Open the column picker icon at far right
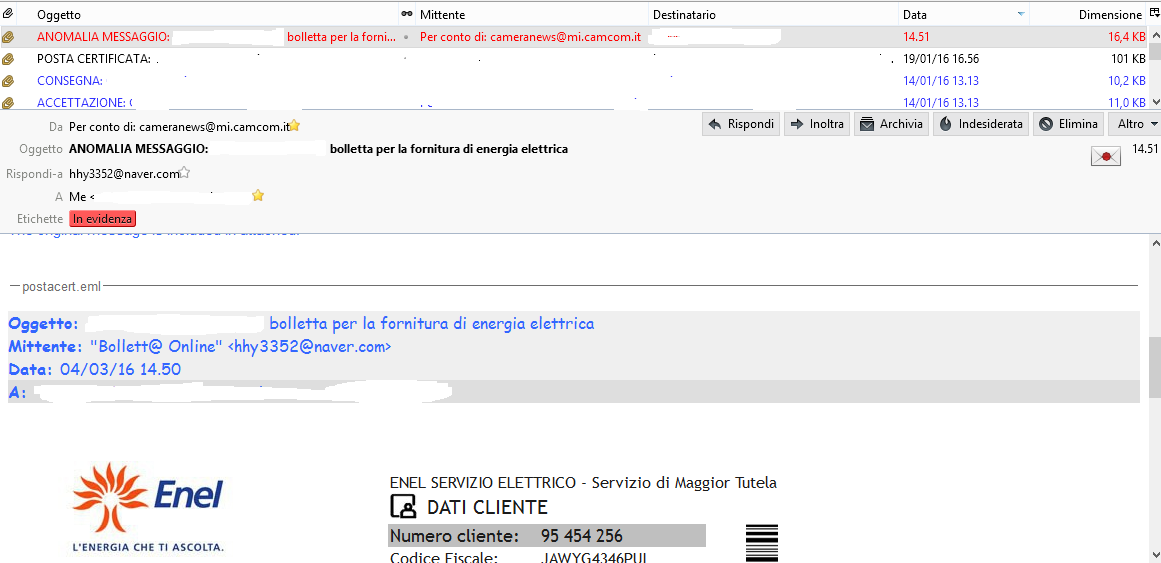 (1152, 14)
